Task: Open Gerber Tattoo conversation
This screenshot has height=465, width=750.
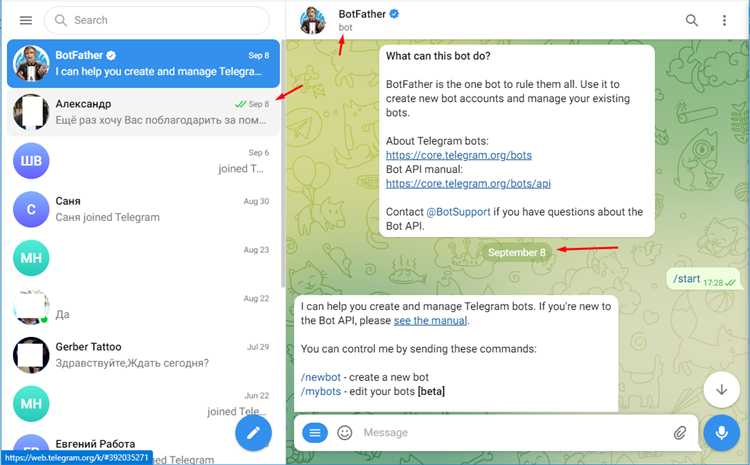Action: tap(143, 355)
